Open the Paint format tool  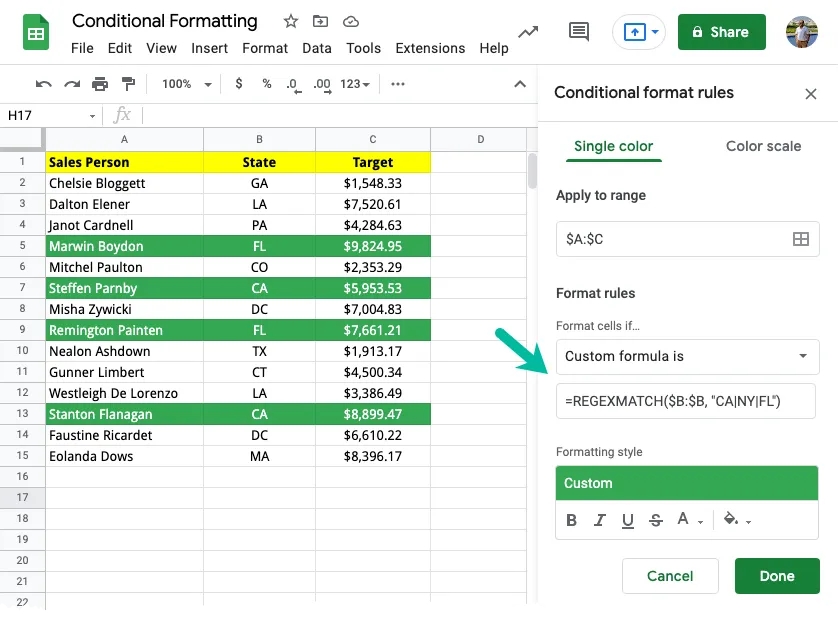[127, 84]
